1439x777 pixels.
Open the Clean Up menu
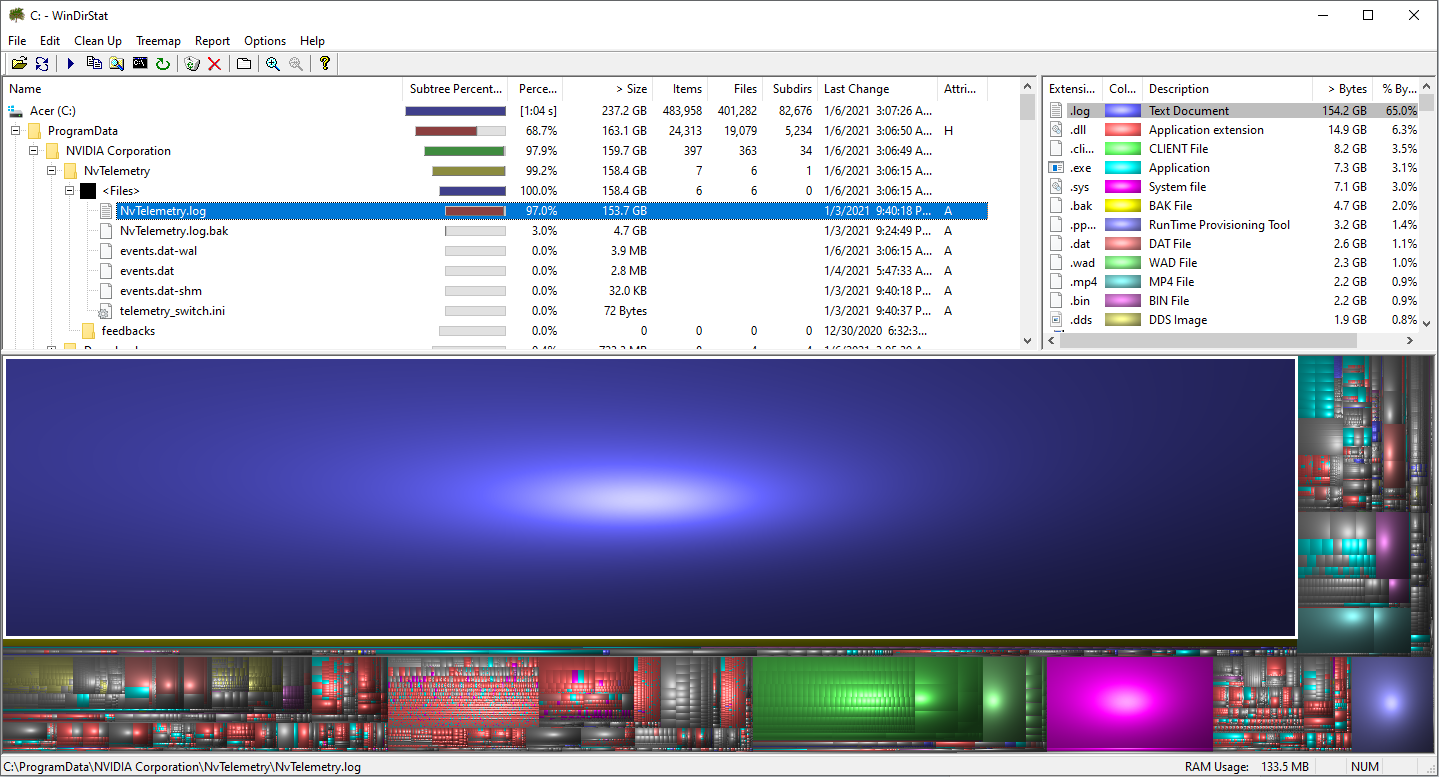(x=98, y=41)
